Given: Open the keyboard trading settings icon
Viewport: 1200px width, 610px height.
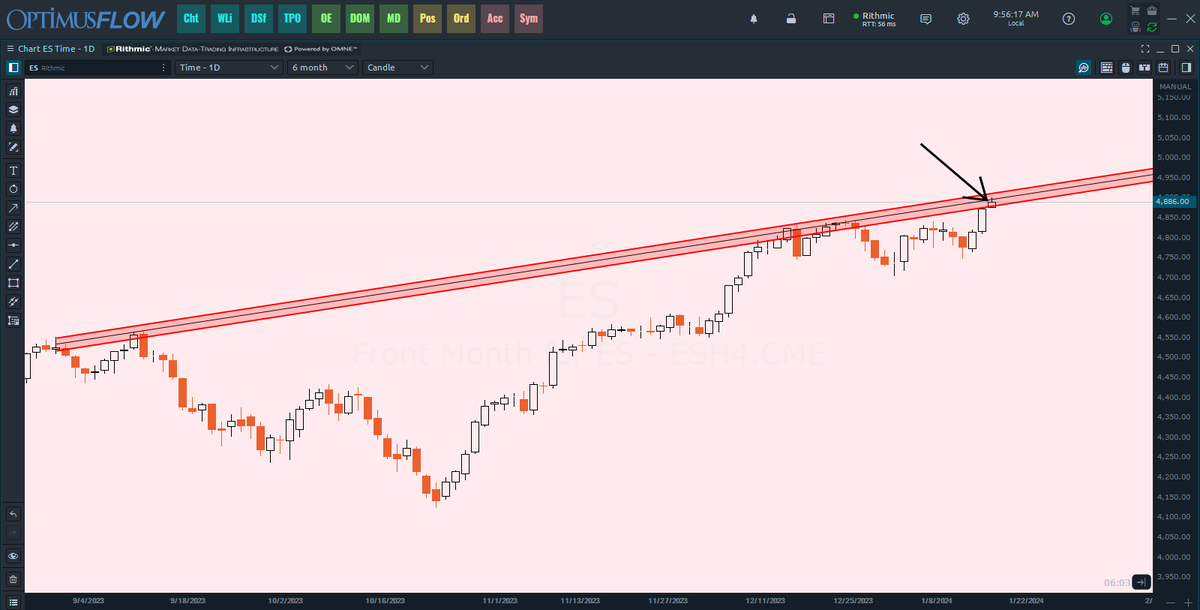Looking at the screenshot, I should (1107, 67).
